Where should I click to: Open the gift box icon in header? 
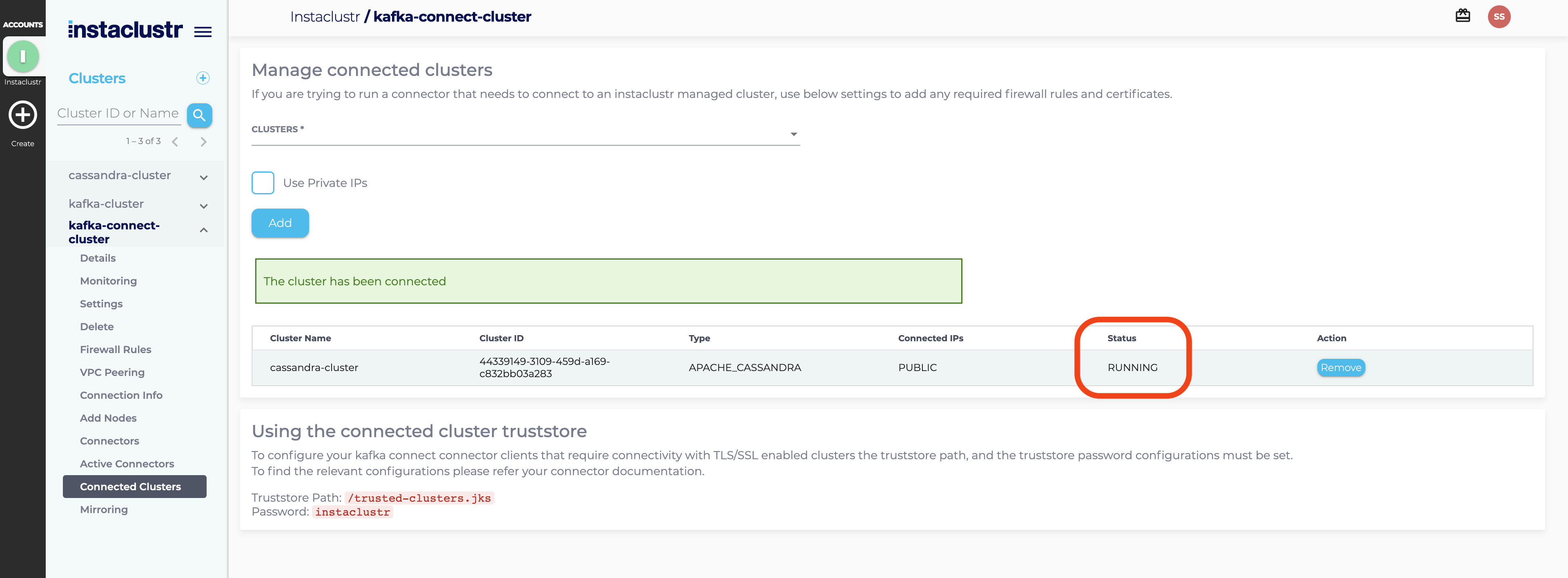tap(1462, 16)
